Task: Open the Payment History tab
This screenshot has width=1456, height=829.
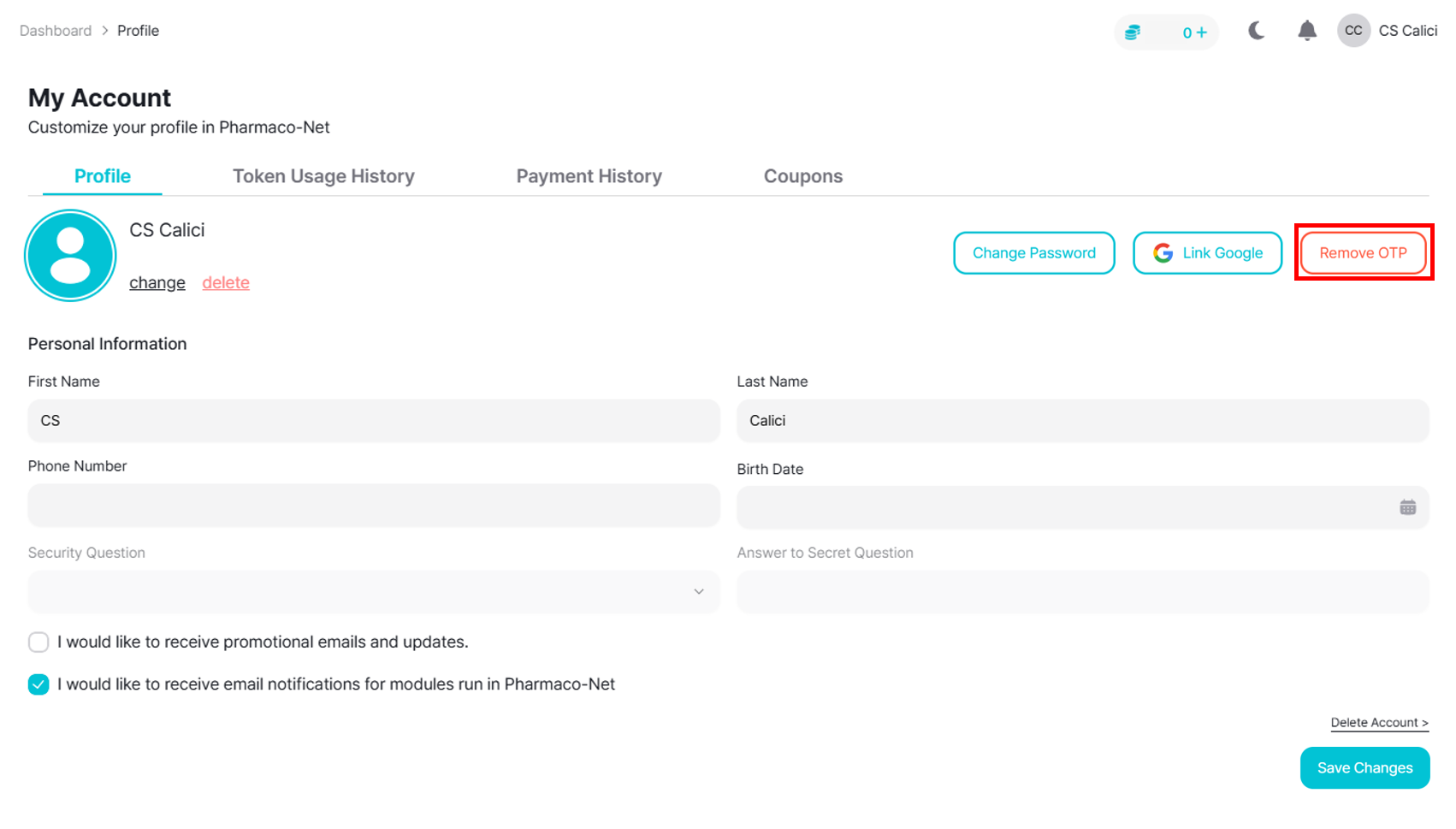Action: tap(589, 176)
